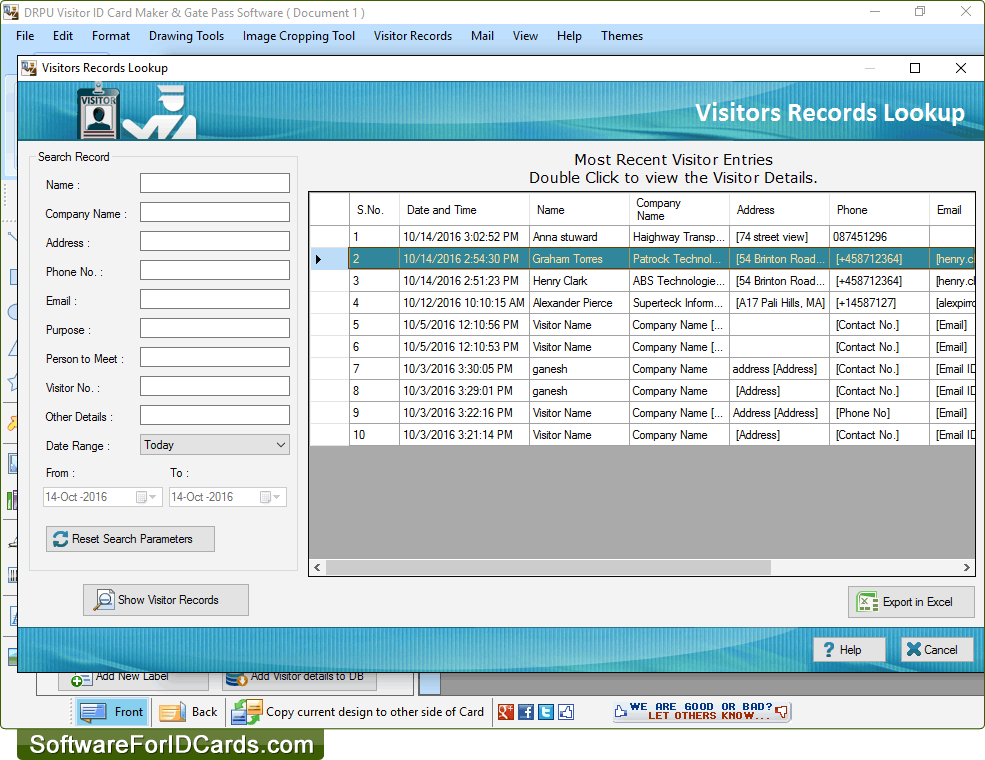Screen dimensions: 985x760
Task: Focus the Email search field
Action: [215, 299]
